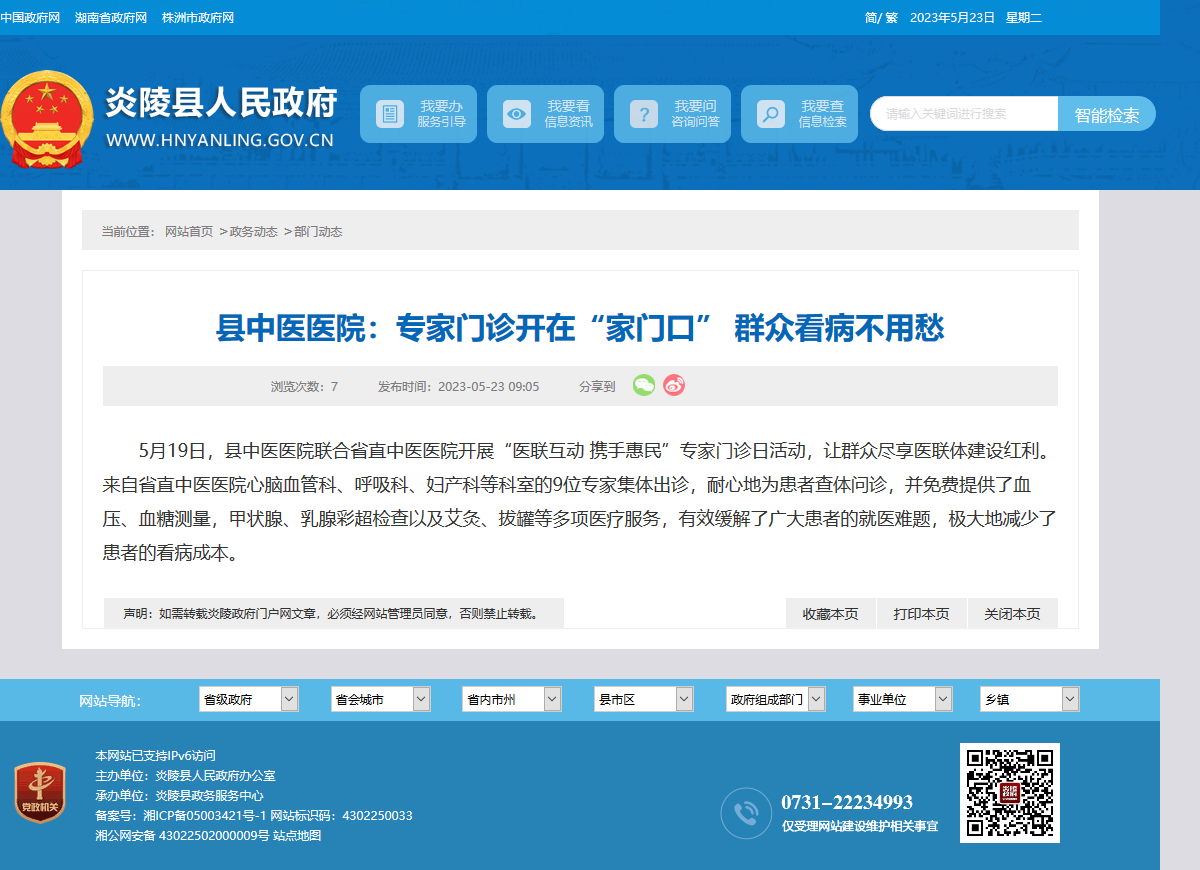Screen dimensions: 1200x870
Task: Expand the 乡镇 dropdown
Action: (1030, 699)
